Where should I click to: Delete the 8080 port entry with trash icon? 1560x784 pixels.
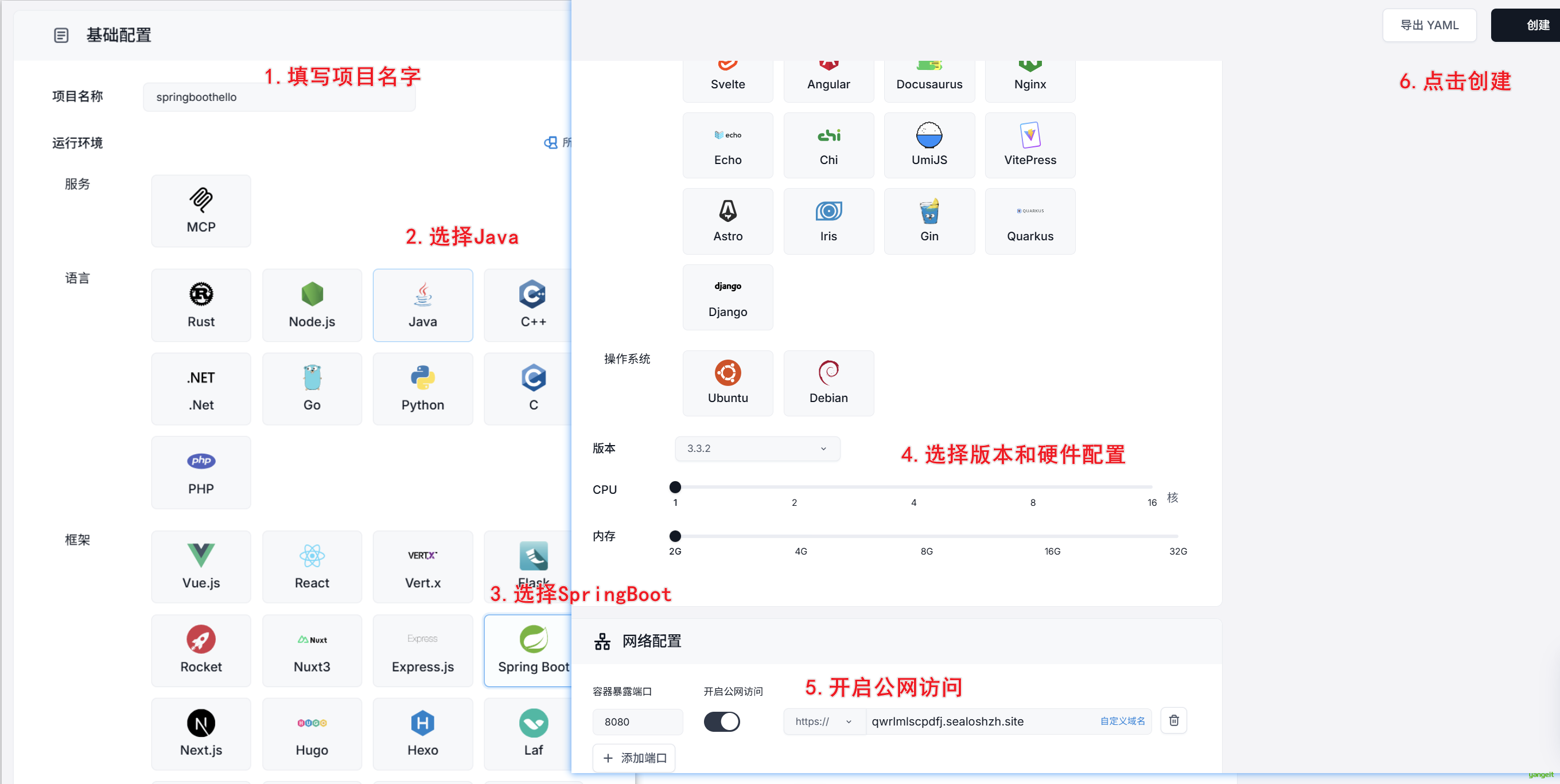click(1174, 720)
